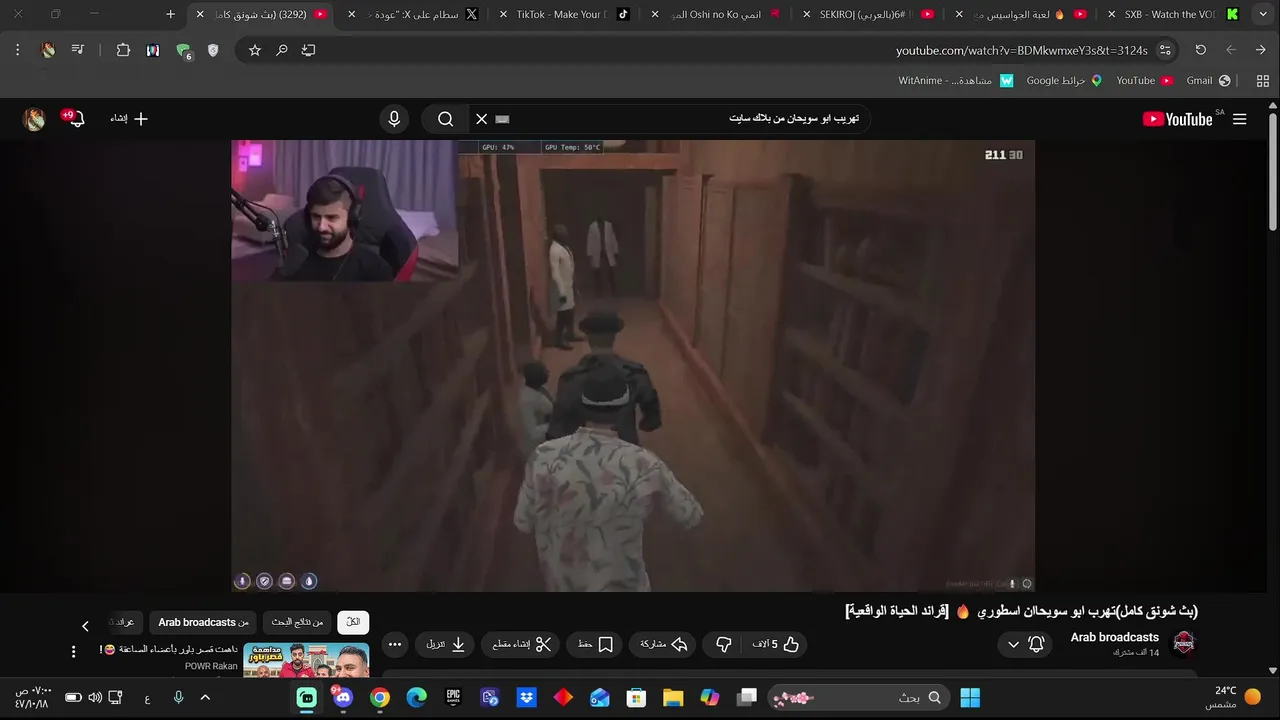Switch to the لعبة الجواسيس tab
Image resolution: width=1280 pixels, height=720 pixels.
(x=1020, y=14)
